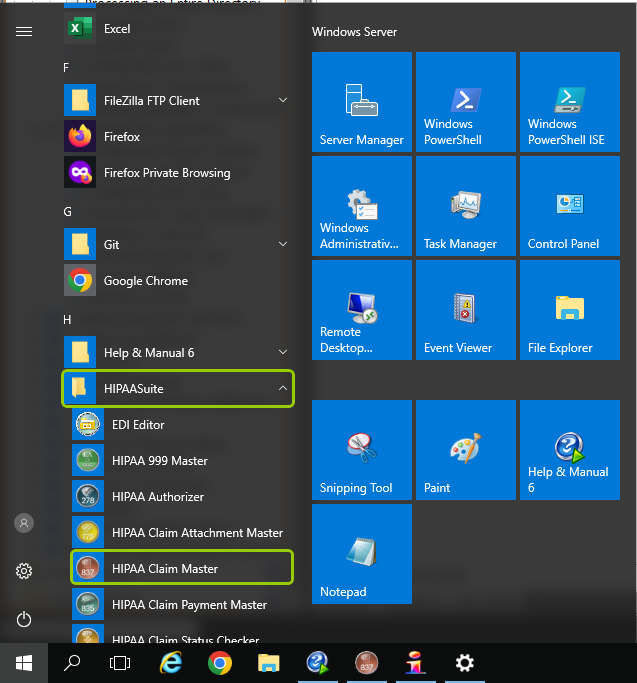Launch HIPAA 999 Master
Viewport: 637px width, 683px height.
tap(182, 461)
